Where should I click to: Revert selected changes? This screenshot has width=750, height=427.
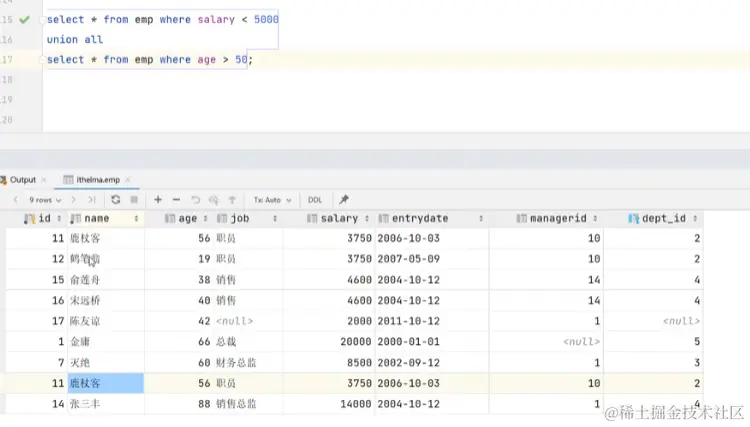point(195,200)
